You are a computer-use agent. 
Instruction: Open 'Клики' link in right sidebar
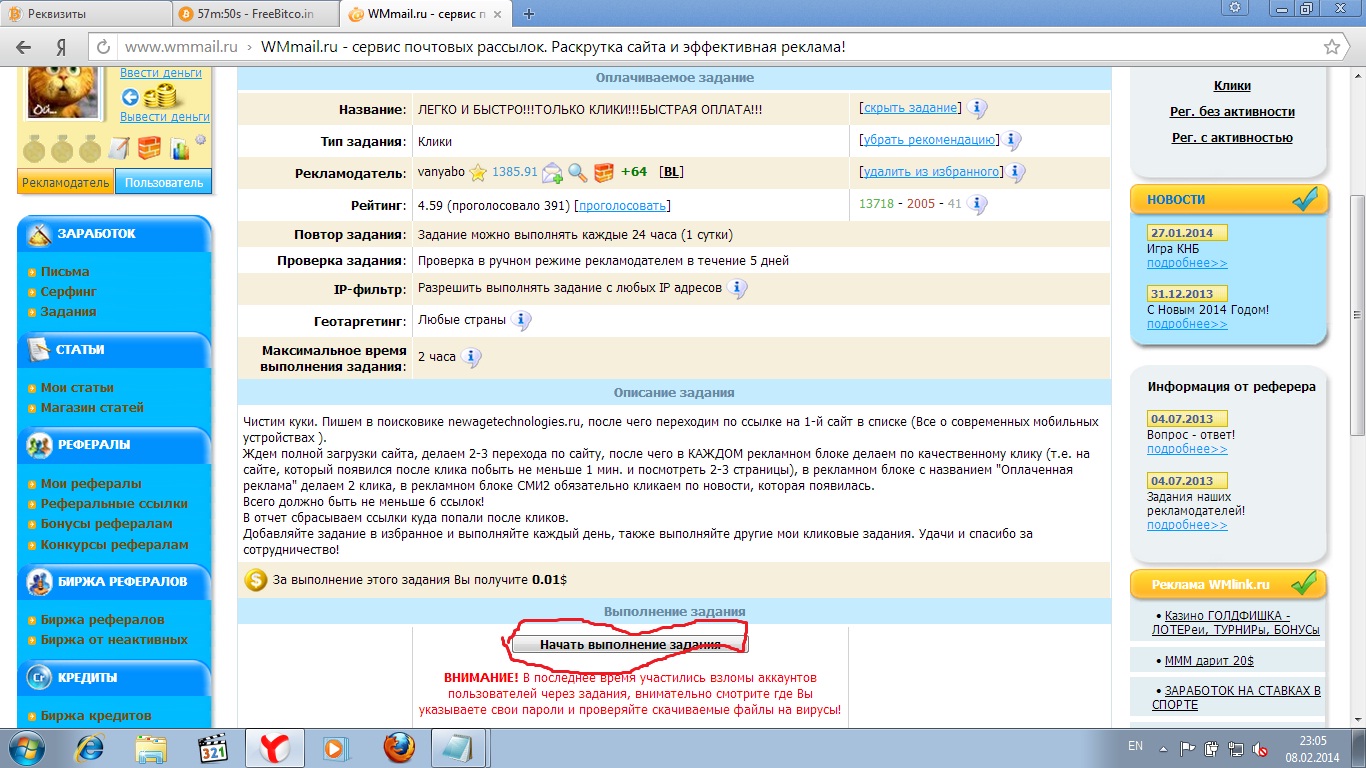(x=1232, y=86)
